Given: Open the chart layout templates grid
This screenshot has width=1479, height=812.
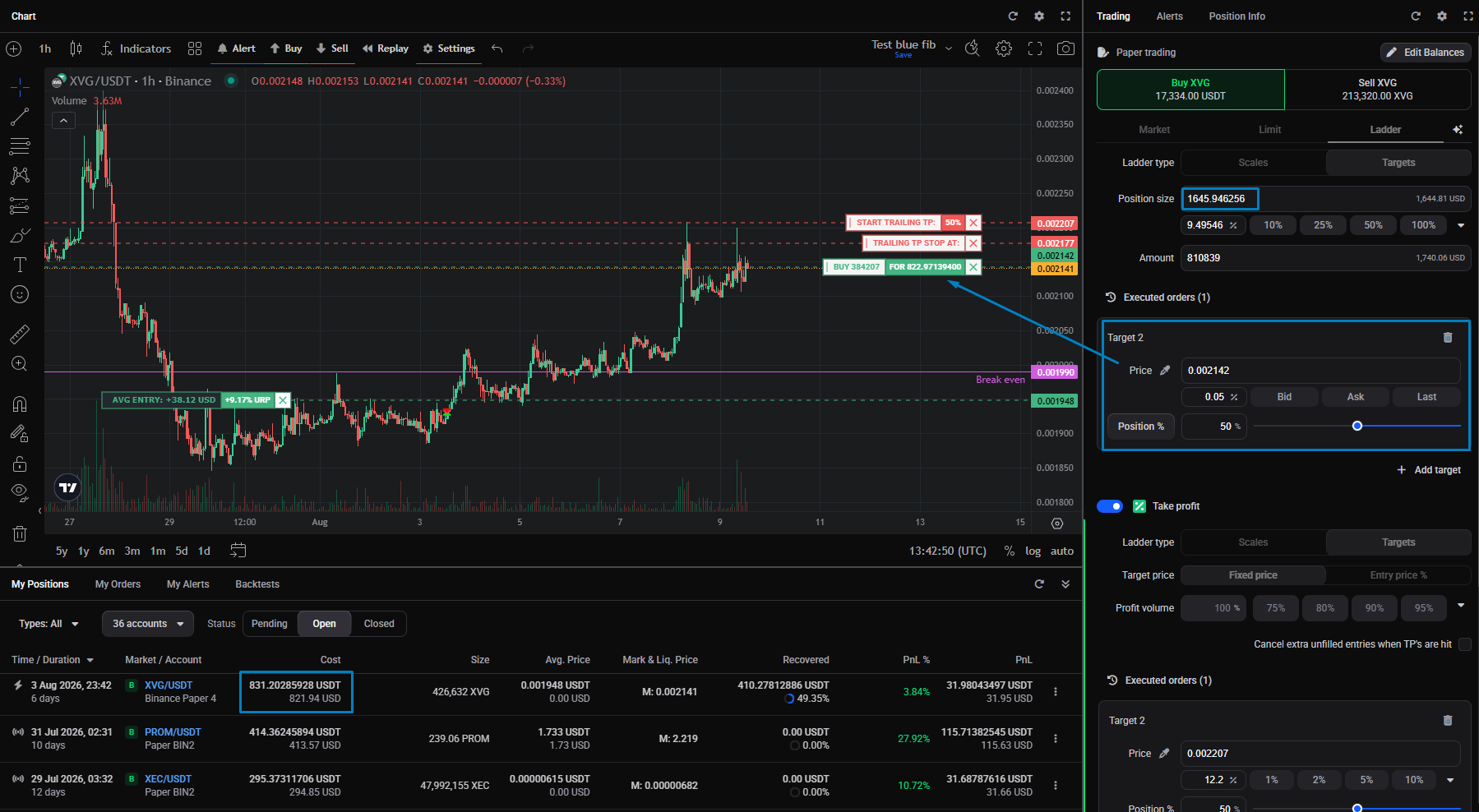Looking at the screenshot, I should coord(195,48).
